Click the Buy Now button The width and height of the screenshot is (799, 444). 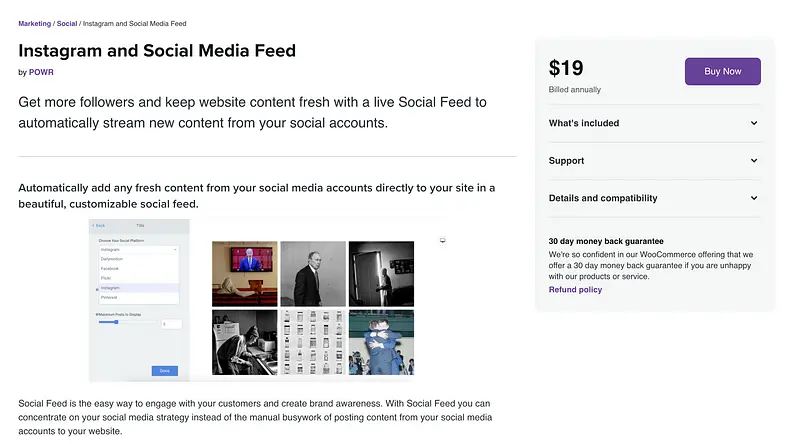point(722,72)
